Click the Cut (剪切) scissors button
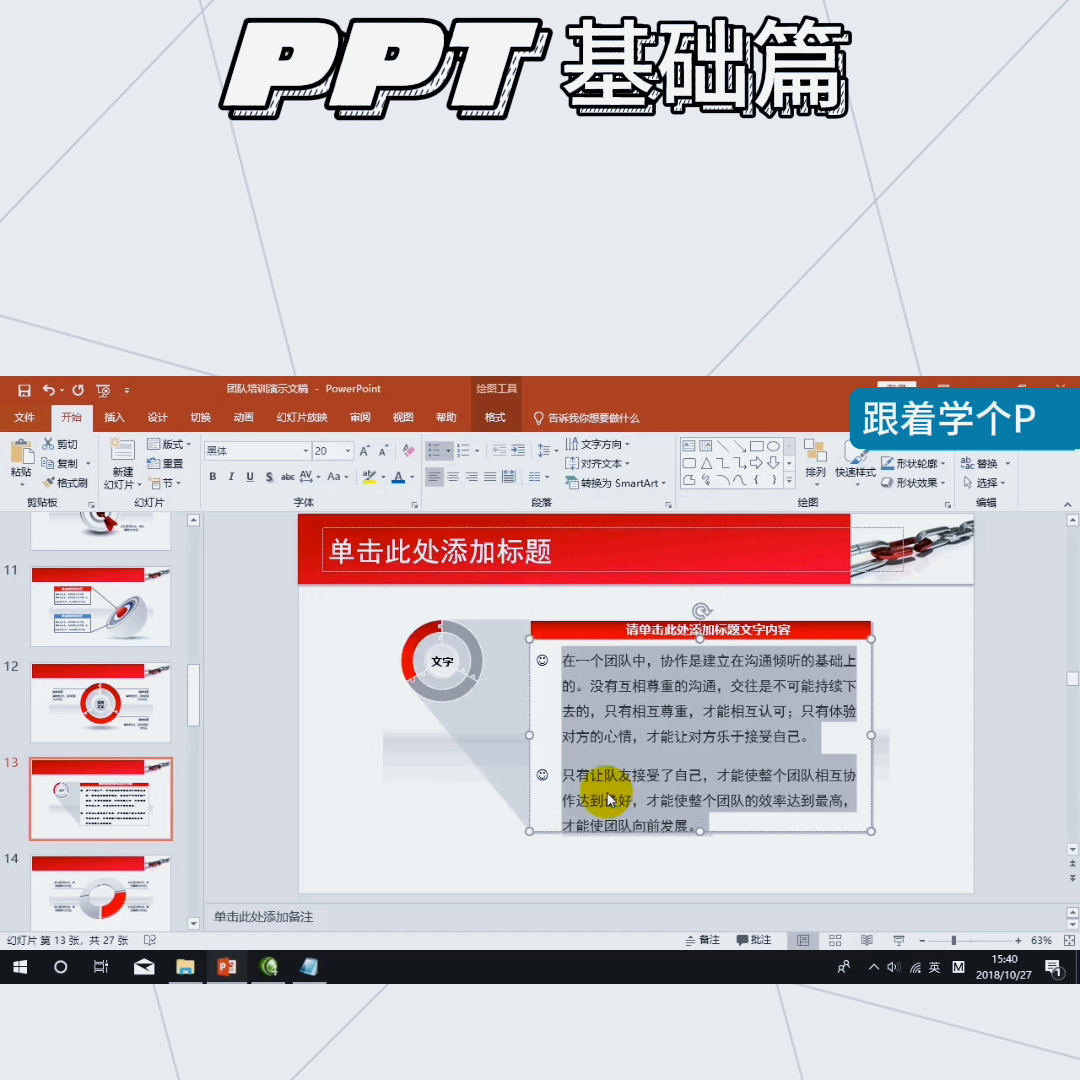This screenshot has width=1080, height=1080. click(60, 444)
